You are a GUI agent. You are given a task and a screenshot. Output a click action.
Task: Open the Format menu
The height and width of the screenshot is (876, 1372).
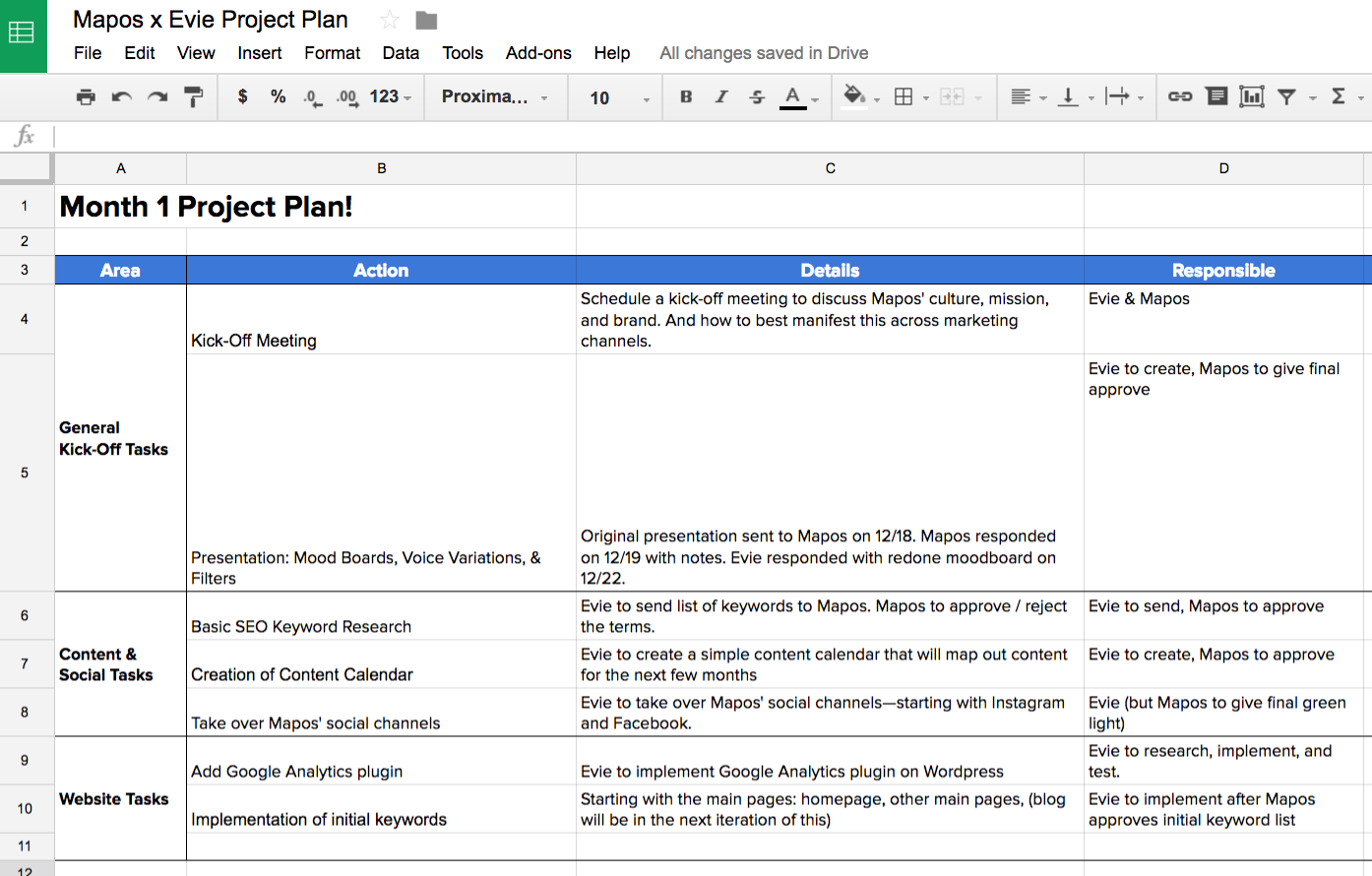[x=332, y=53]
